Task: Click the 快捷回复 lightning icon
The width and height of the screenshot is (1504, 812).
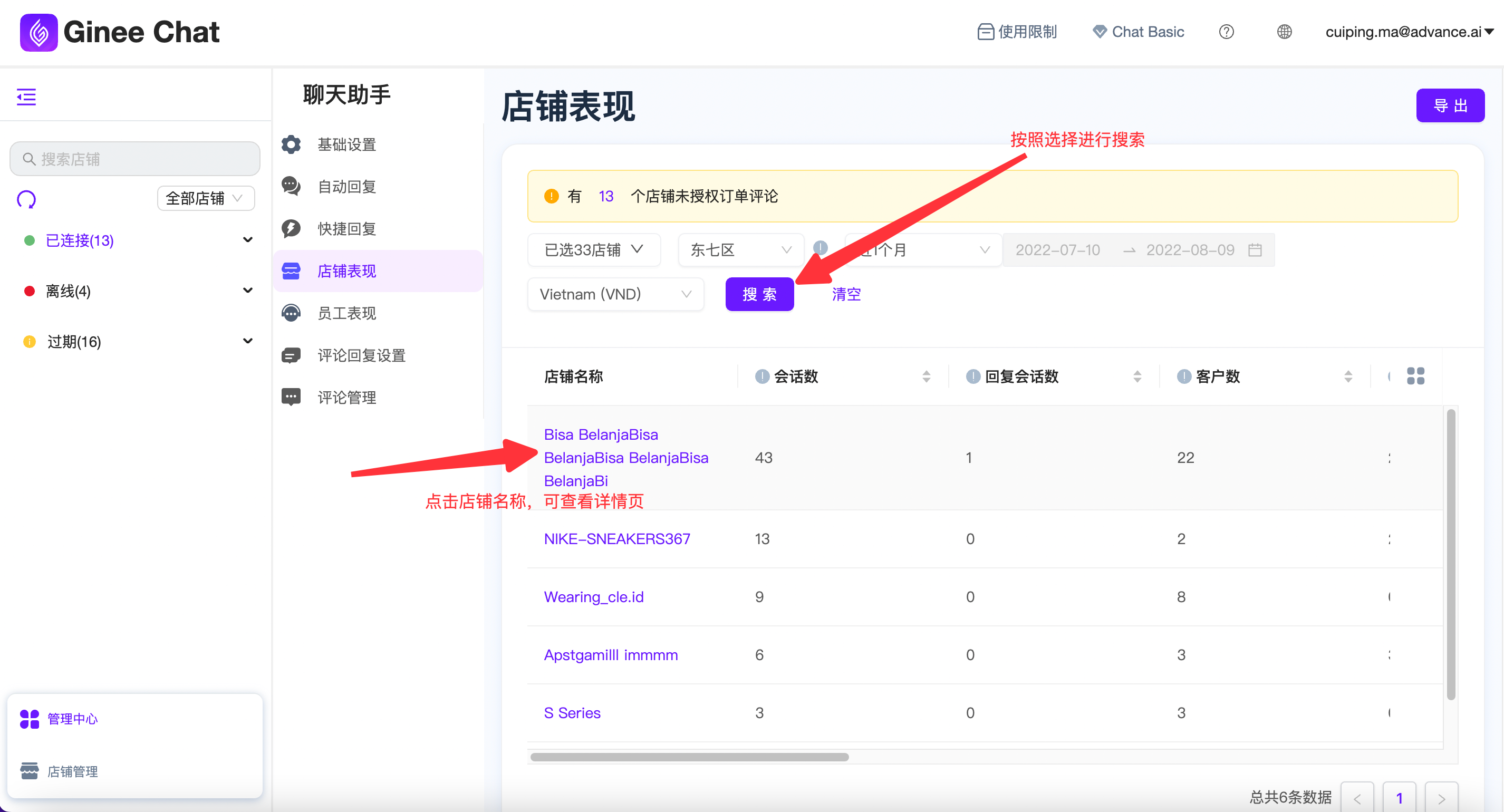Action: point(291,228)
